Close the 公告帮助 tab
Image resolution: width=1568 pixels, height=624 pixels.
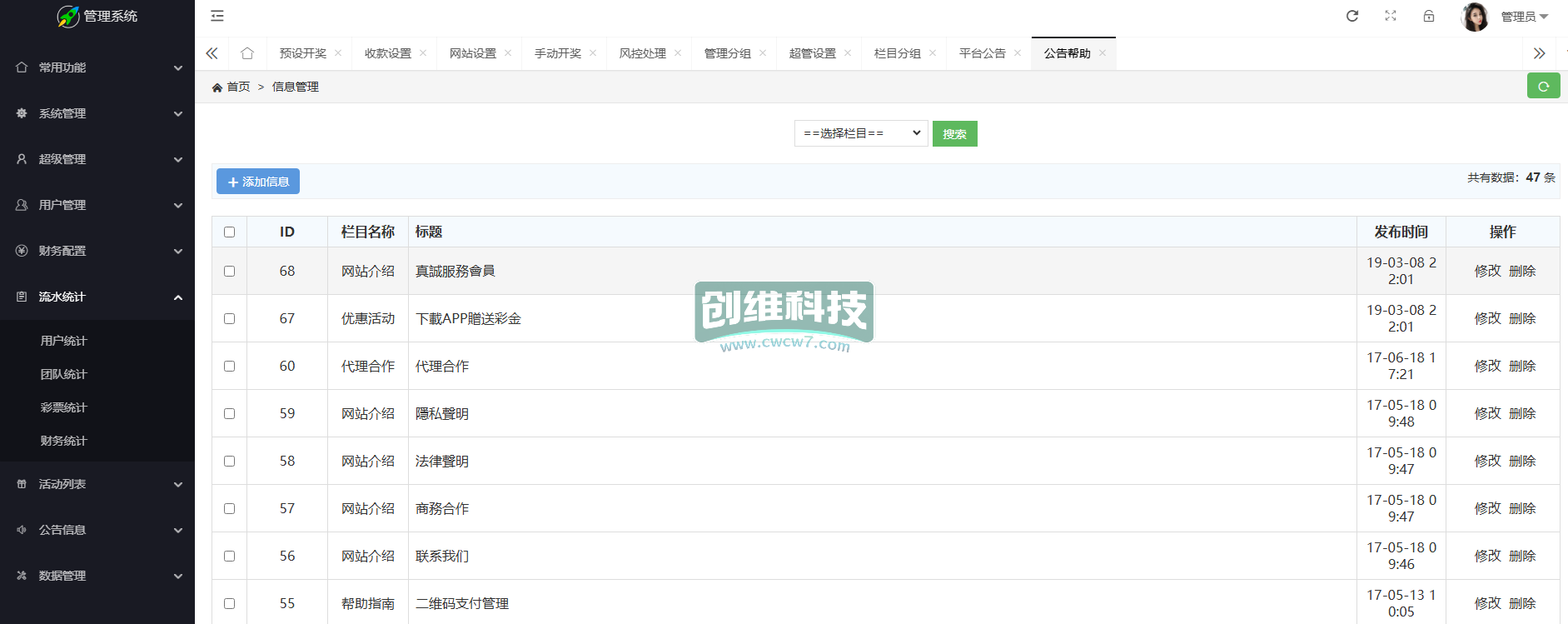1103,53
